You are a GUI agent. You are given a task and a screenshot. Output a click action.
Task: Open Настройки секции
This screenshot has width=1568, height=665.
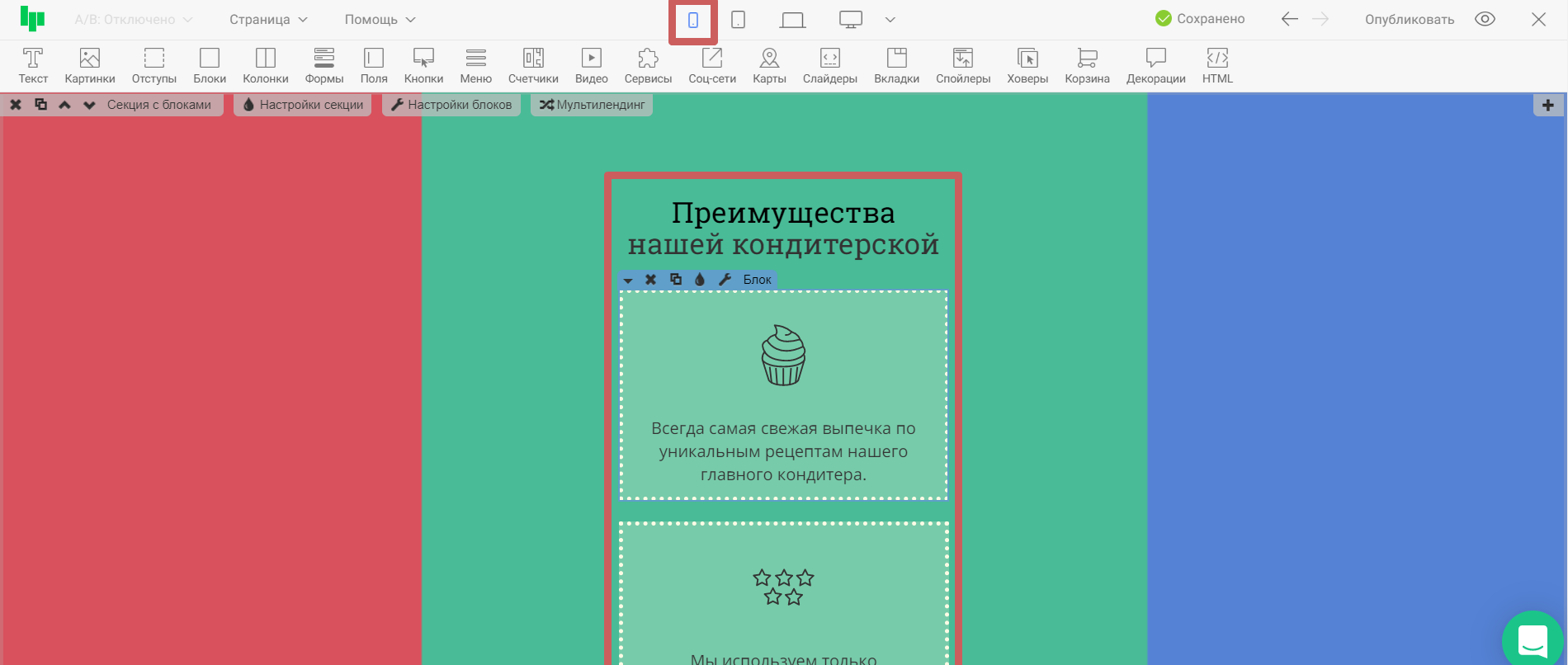303,105
